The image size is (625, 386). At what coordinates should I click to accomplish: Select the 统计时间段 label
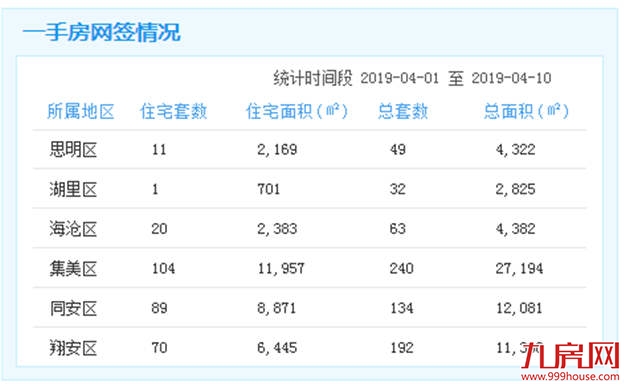click(313, 78)
